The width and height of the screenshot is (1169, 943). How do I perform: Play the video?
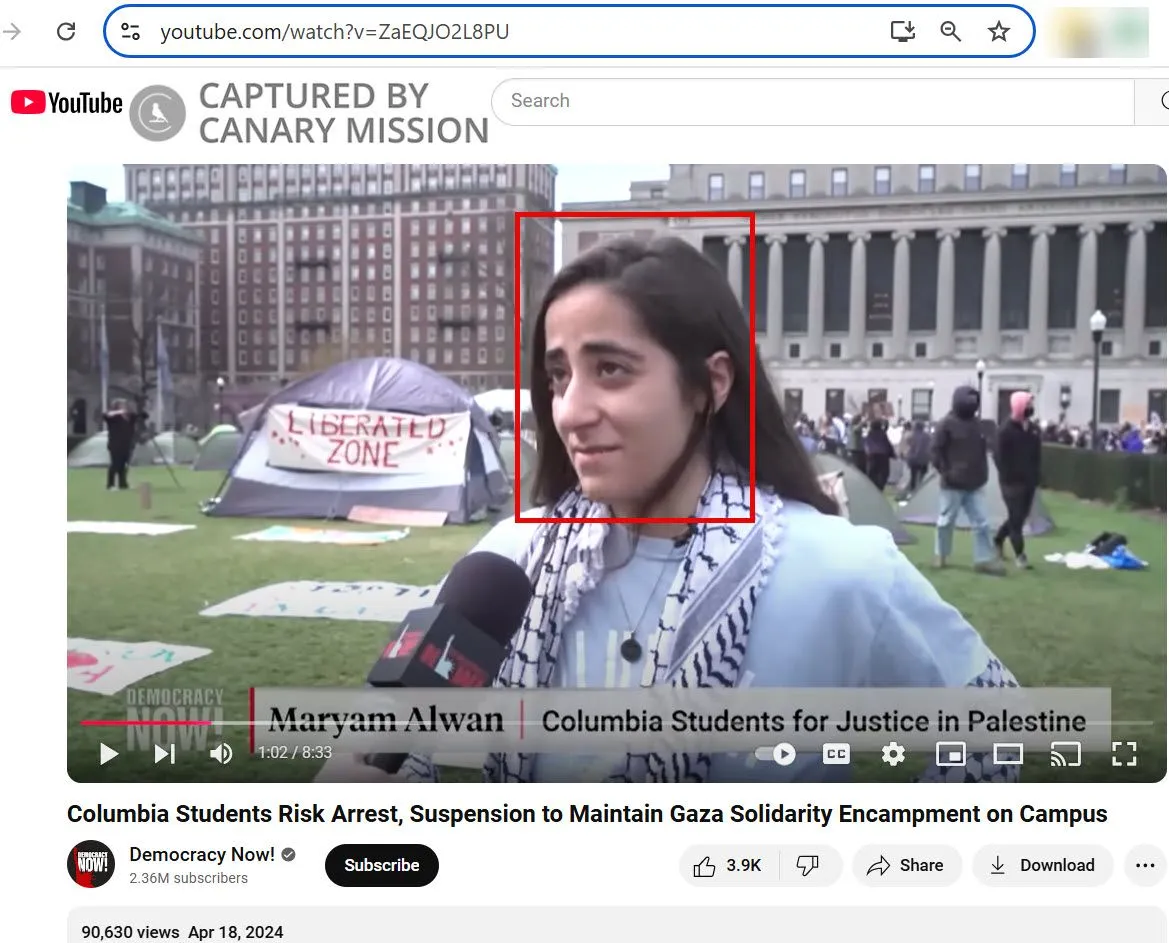(109, 754)
